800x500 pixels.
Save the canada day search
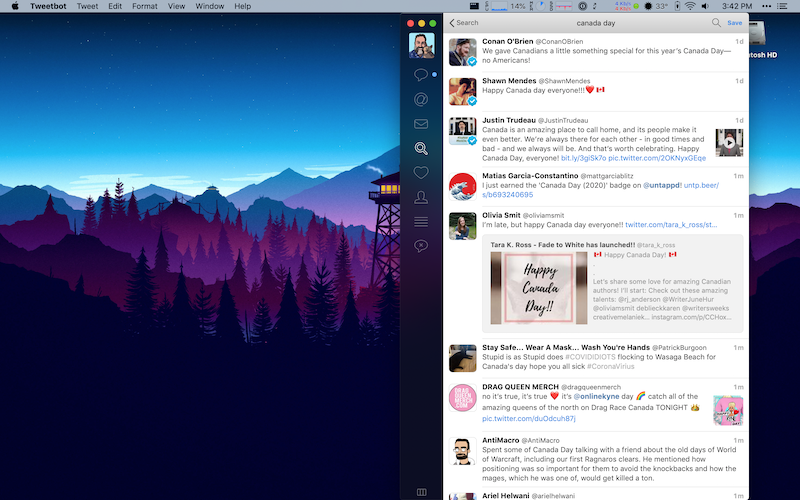tap(735, 22)
